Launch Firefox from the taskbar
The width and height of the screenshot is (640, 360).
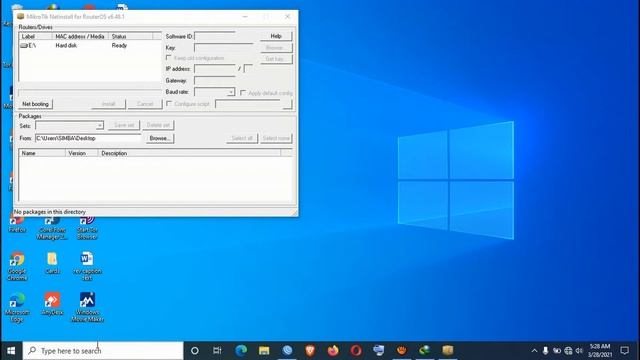coord(333,351)
